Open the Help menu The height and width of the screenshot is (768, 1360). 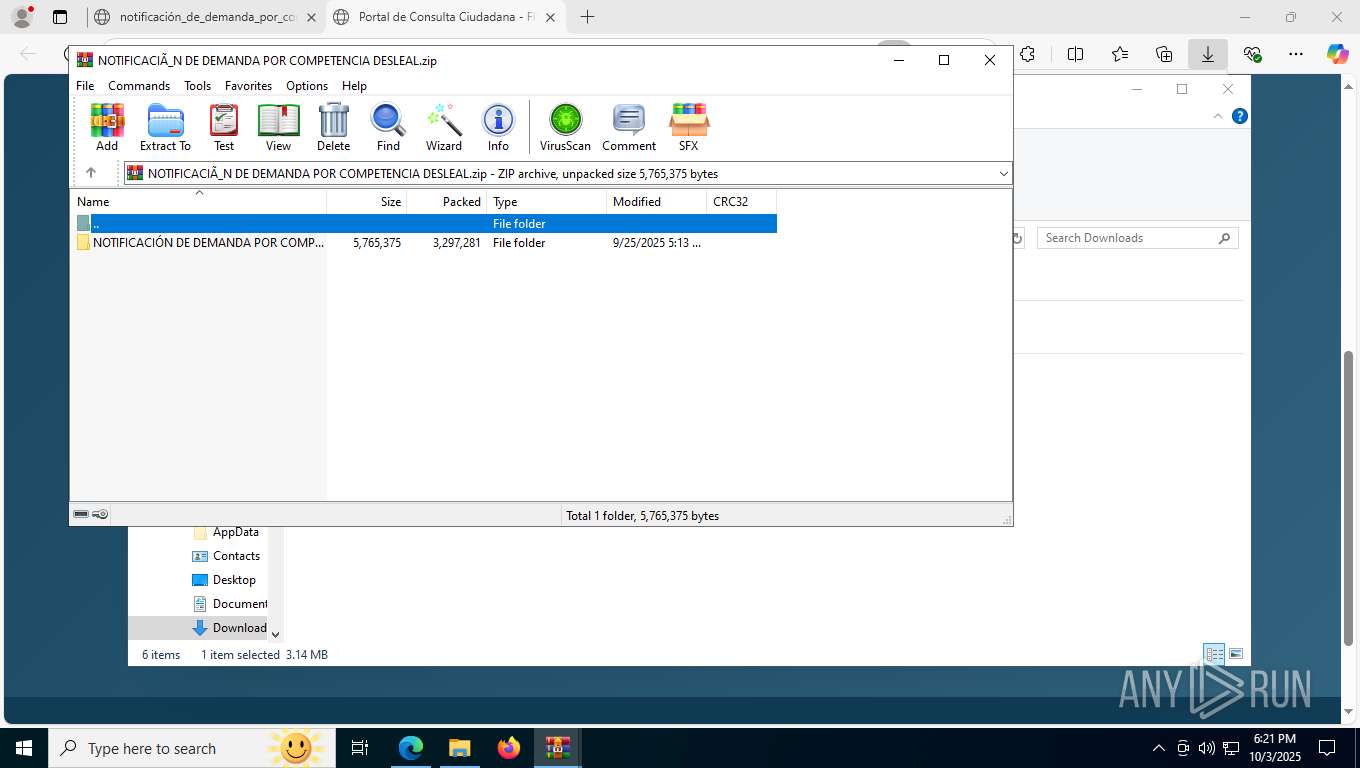354,86
